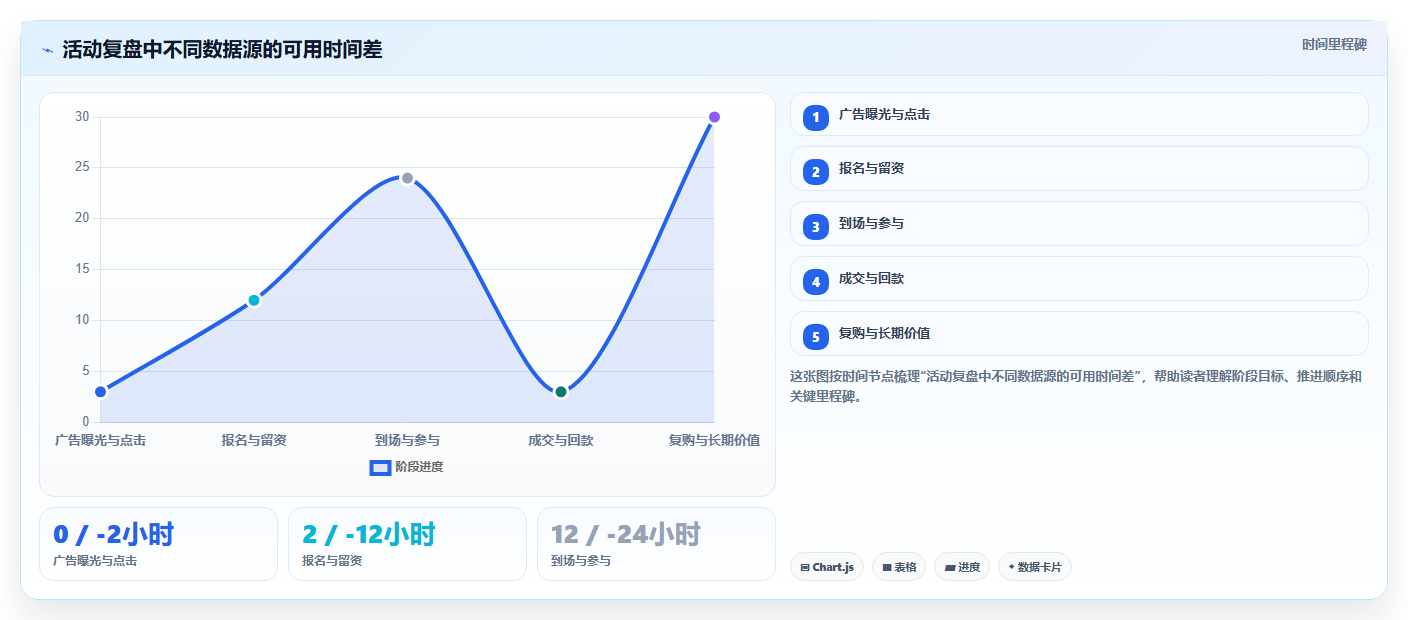Click the green 成交与回款 data point

(x=561, y=391)
